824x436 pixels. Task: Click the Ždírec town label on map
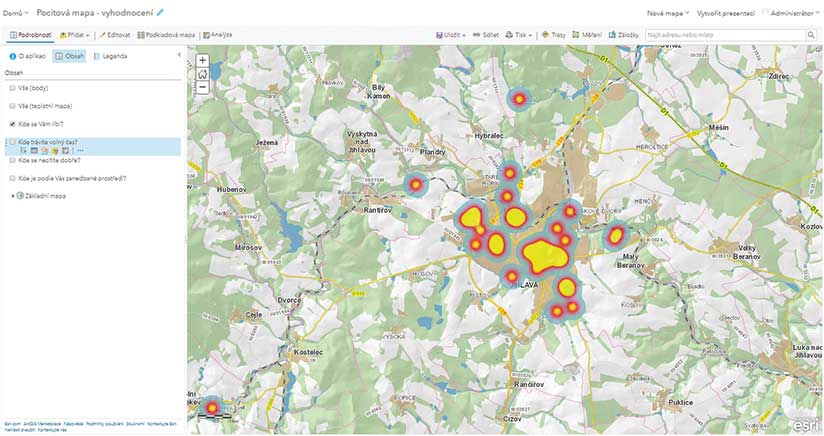pyautogui.click(x=779, y=76)
